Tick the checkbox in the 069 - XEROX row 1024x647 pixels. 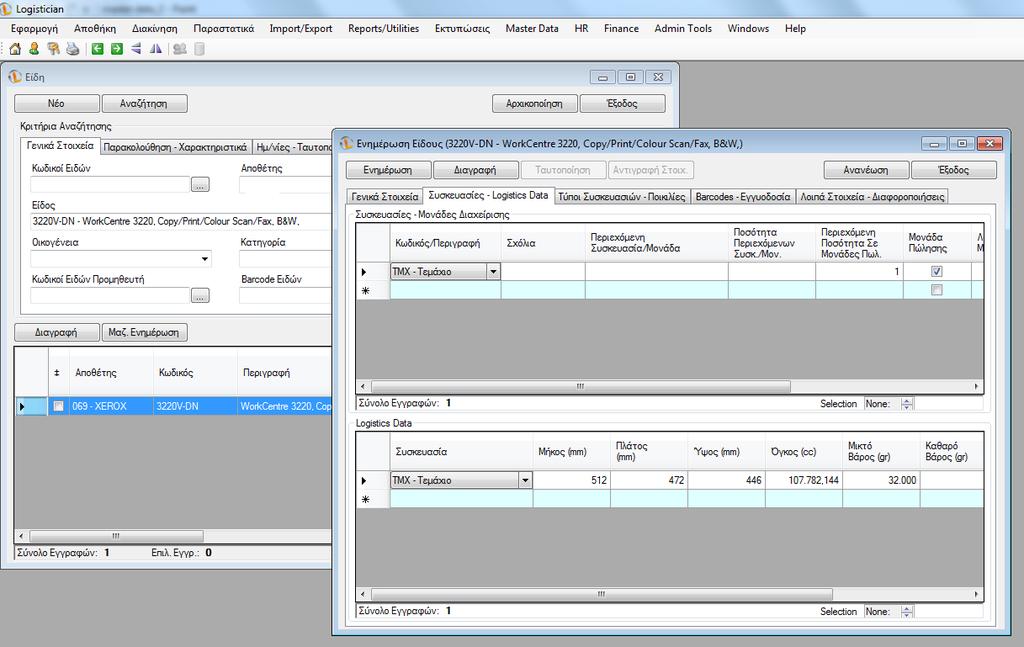click(x=58, y=406)
